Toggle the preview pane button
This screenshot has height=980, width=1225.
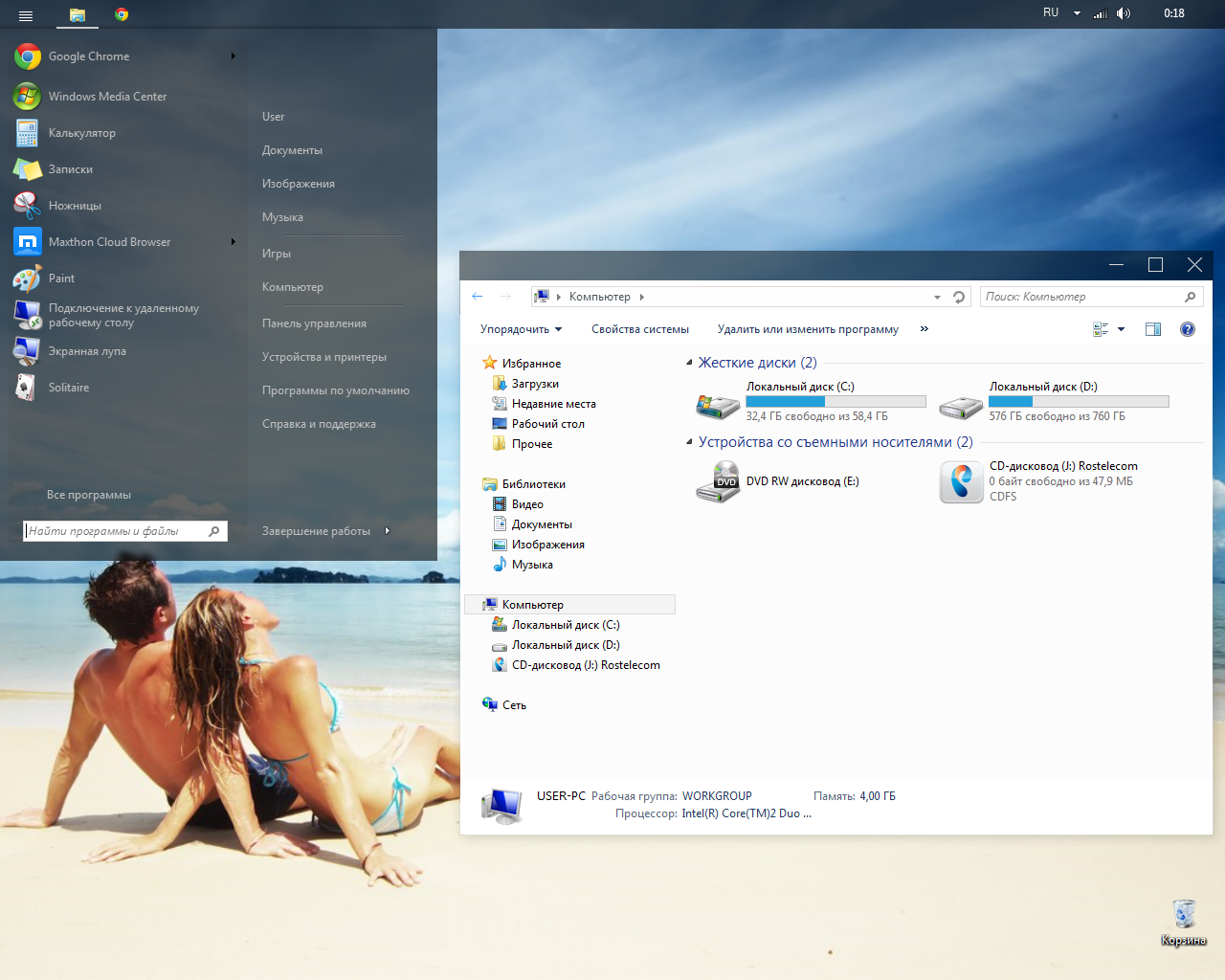point(1153,329)
